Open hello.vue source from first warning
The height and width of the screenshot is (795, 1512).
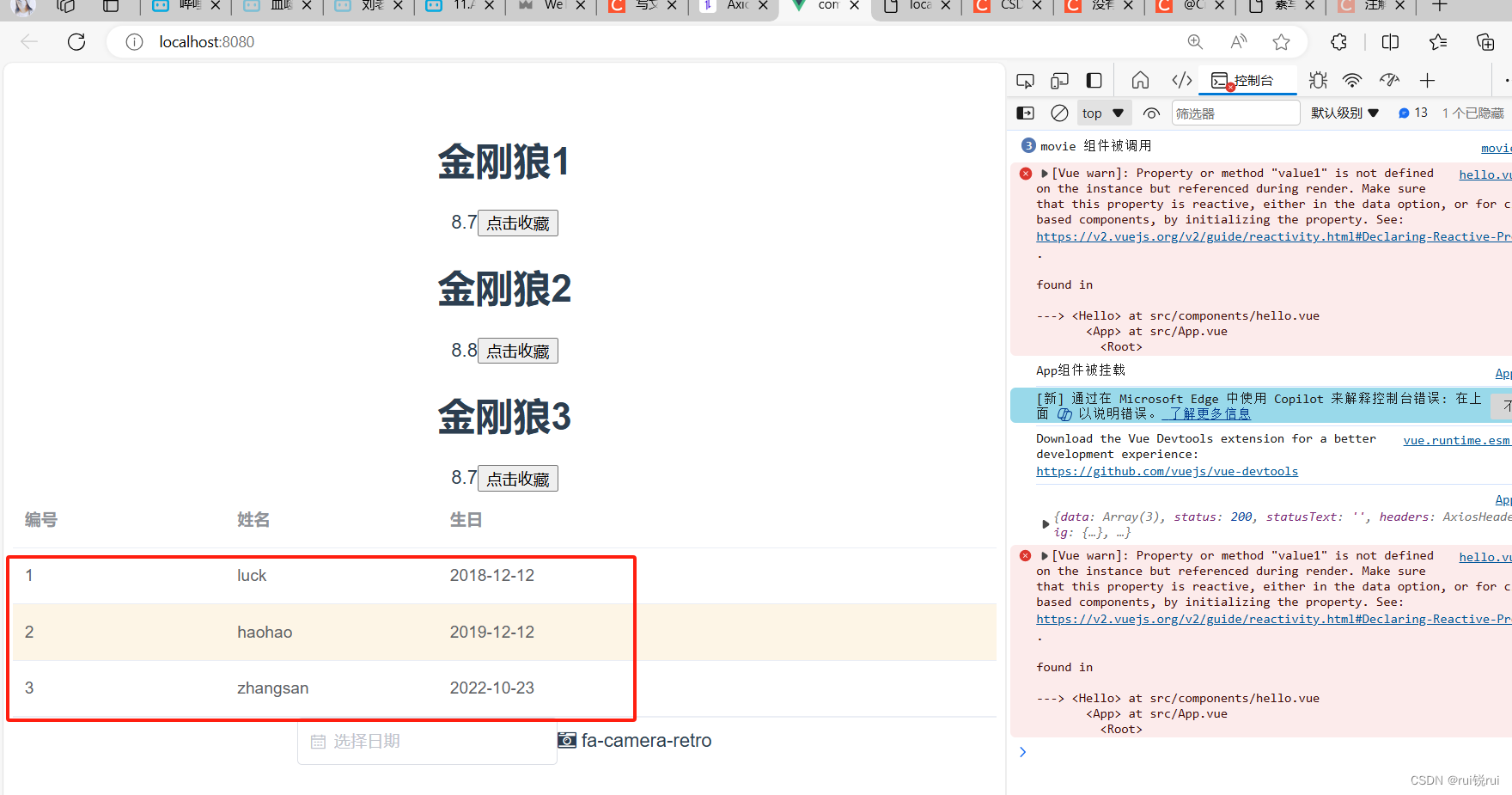[1485, 174]
